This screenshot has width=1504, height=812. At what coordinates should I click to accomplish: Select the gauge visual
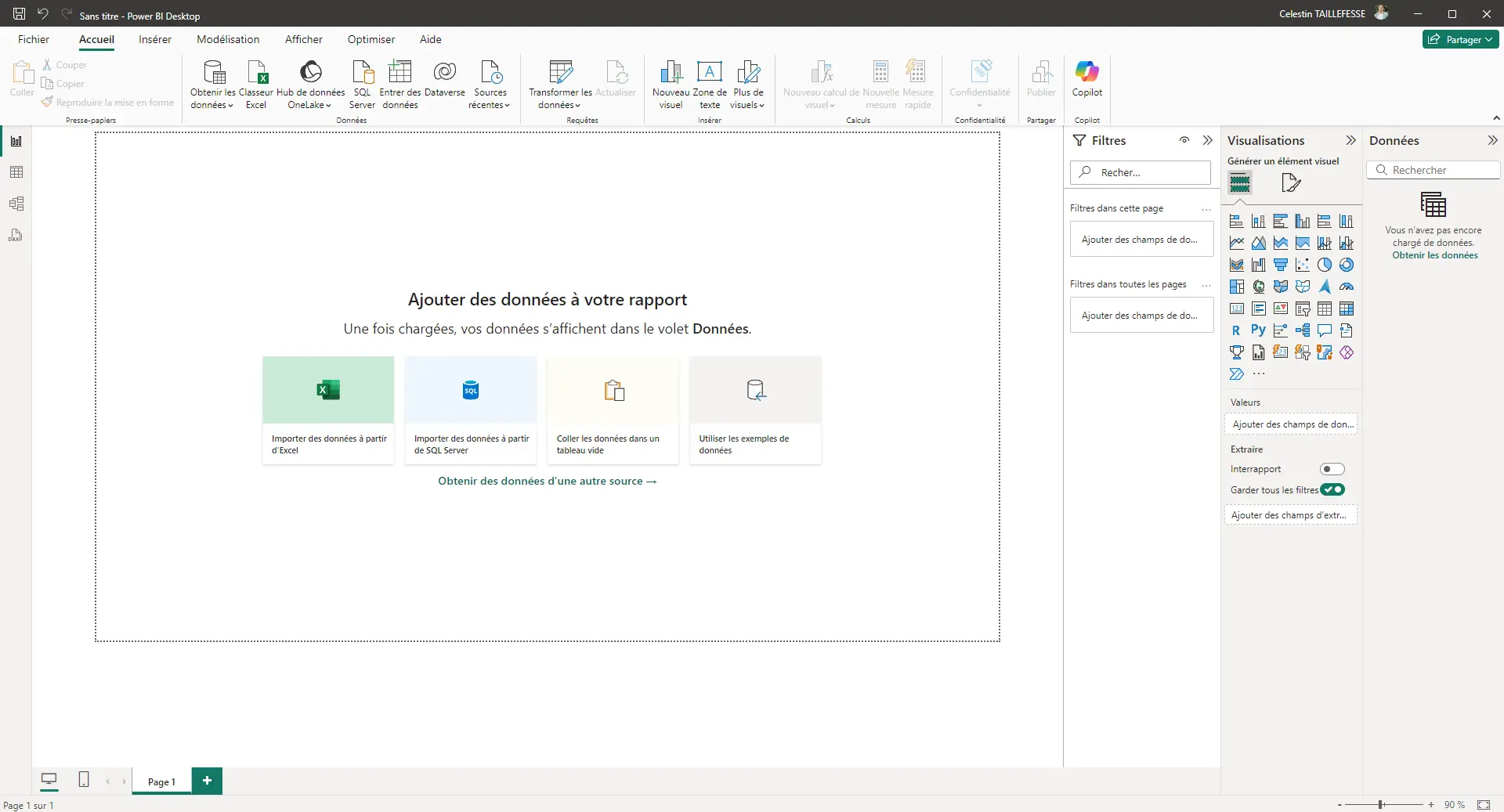click(x=1346, y=287)
